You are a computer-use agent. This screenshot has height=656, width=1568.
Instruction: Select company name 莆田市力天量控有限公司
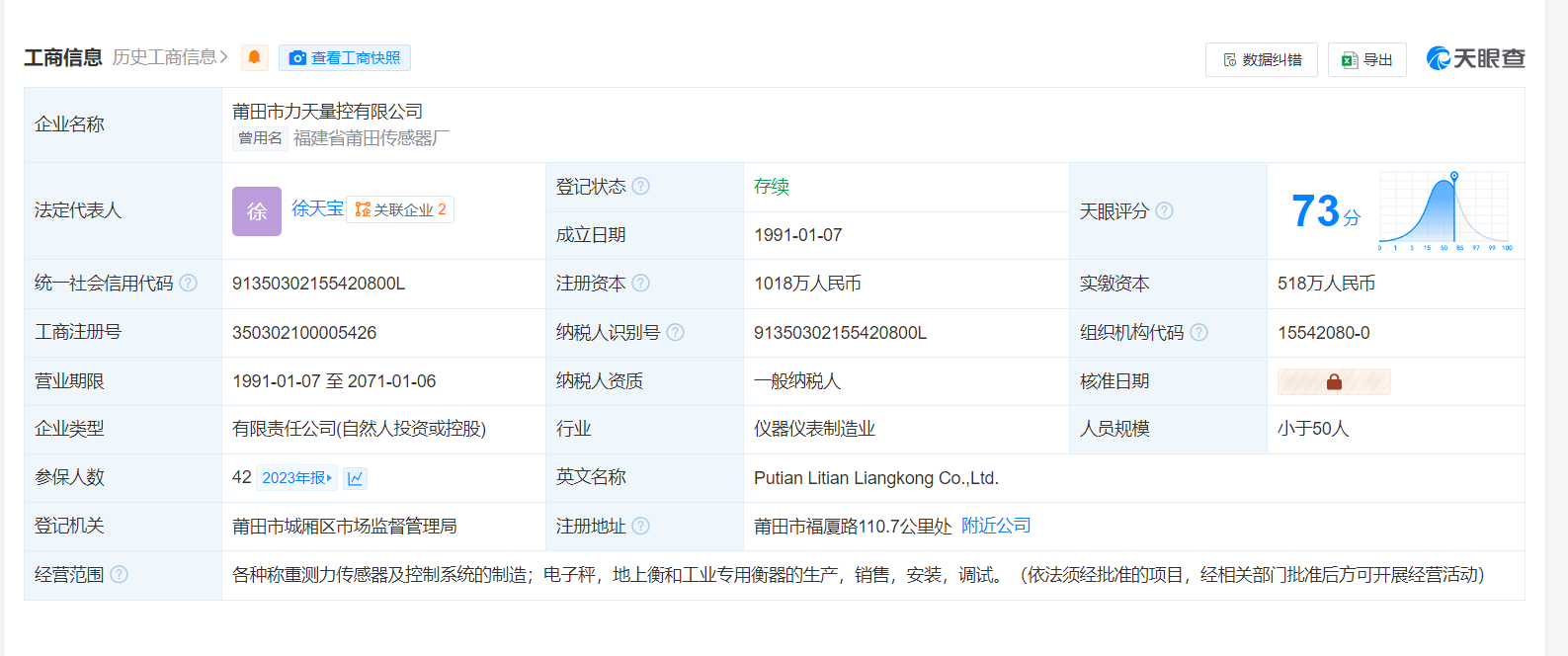328,112
